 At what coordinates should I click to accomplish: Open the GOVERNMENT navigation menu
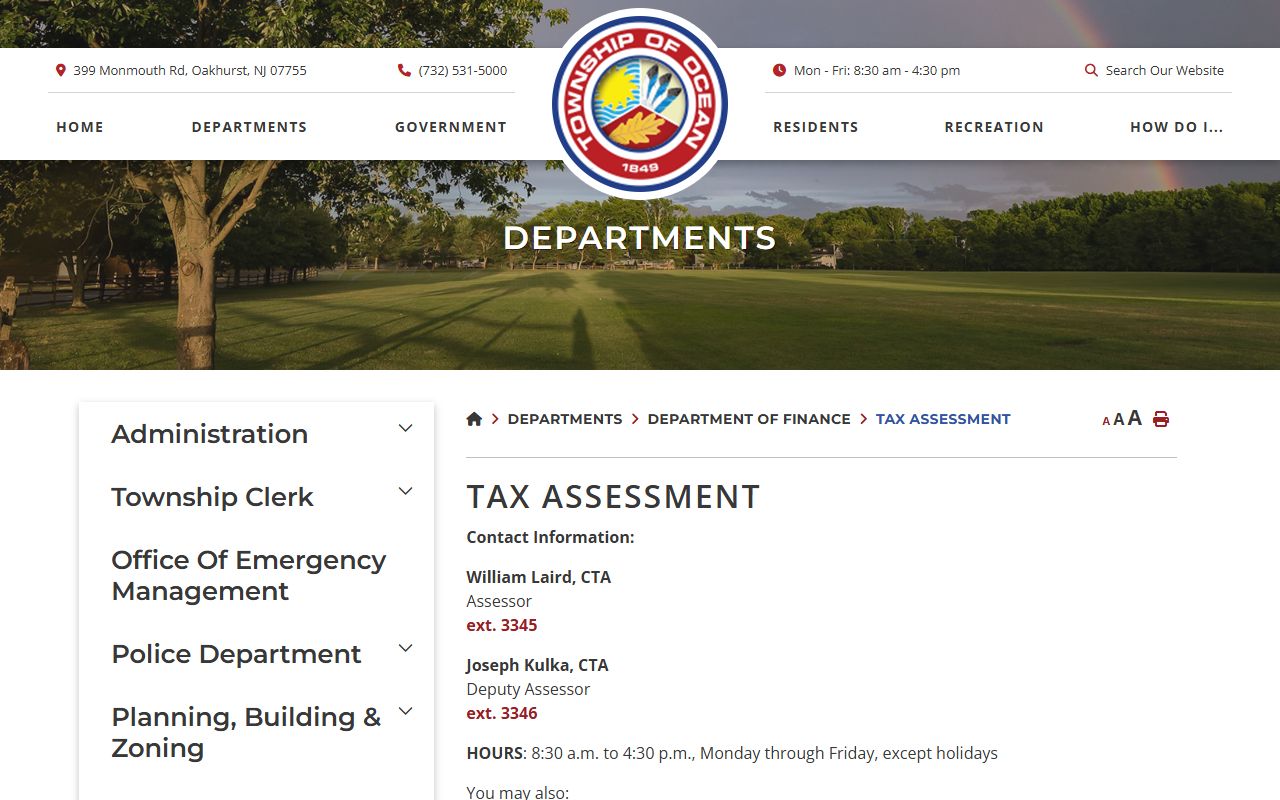click(x=451, y=127)
